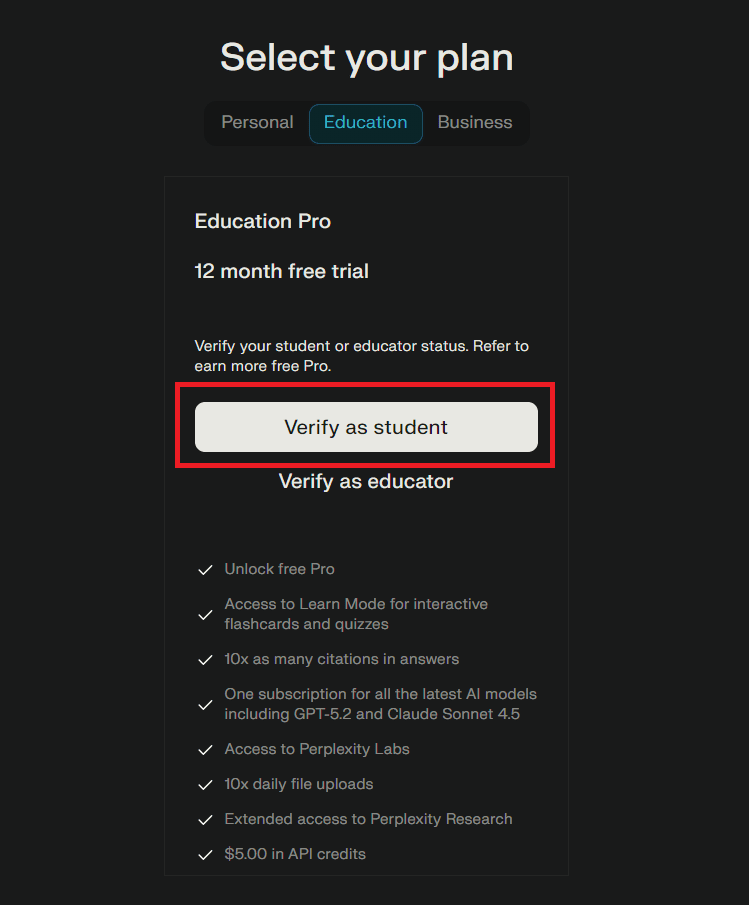Click the checkmark beside Perplexity Research feature
Viewport: 749px width, 905px height.
point(205,819)
